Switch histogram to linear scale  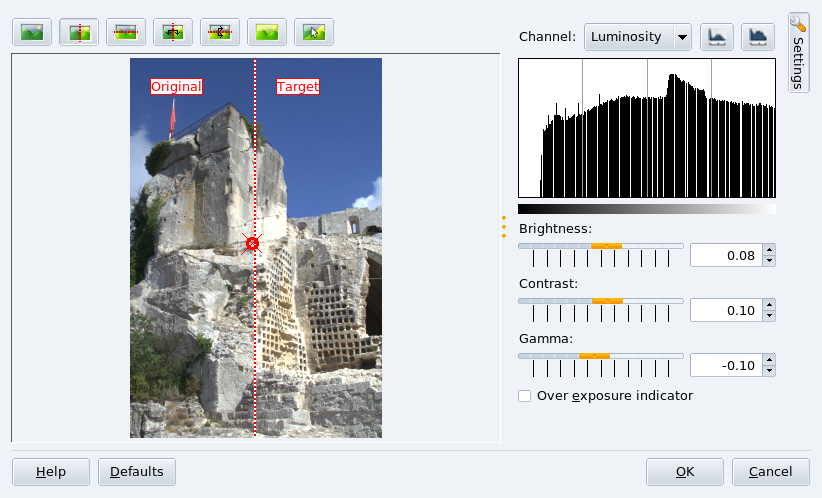(x=717, y=37)
